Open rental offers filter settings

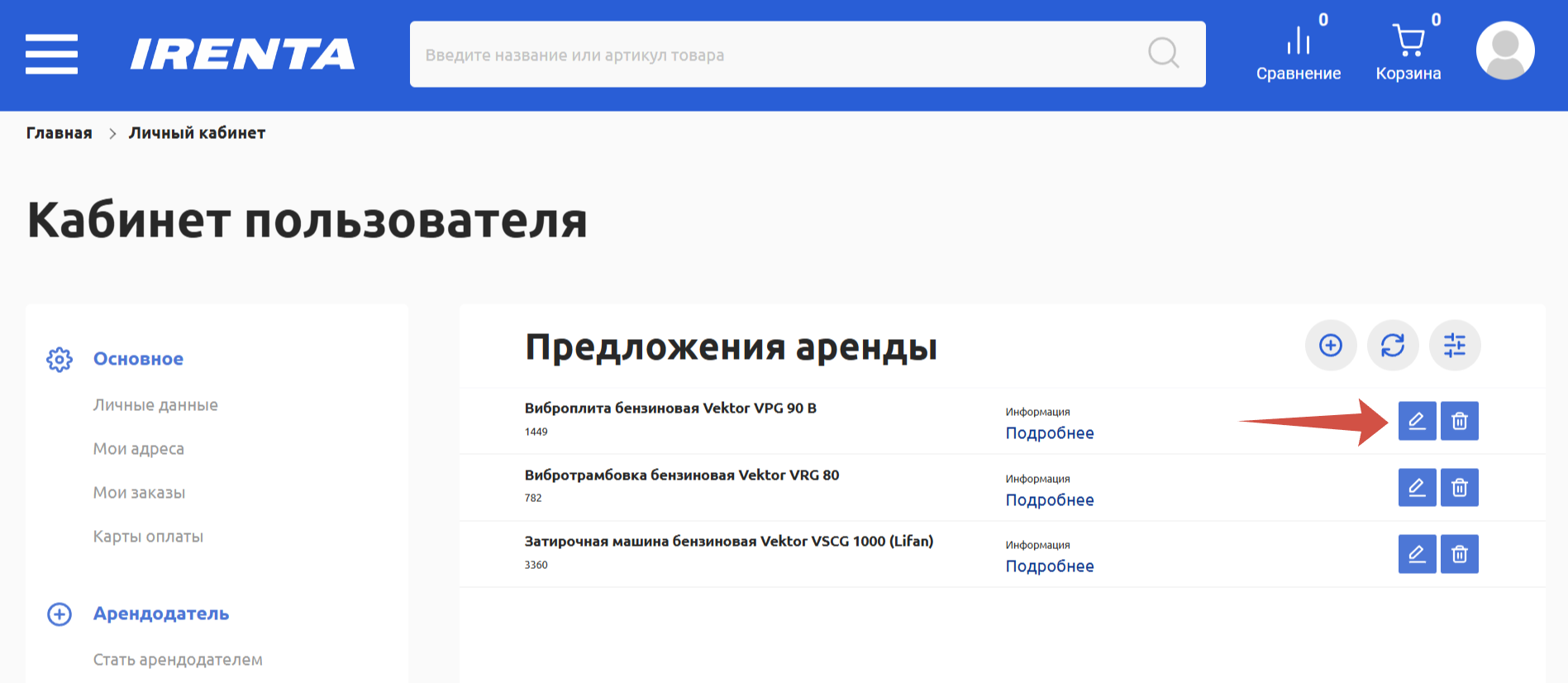click(1454, 346)
